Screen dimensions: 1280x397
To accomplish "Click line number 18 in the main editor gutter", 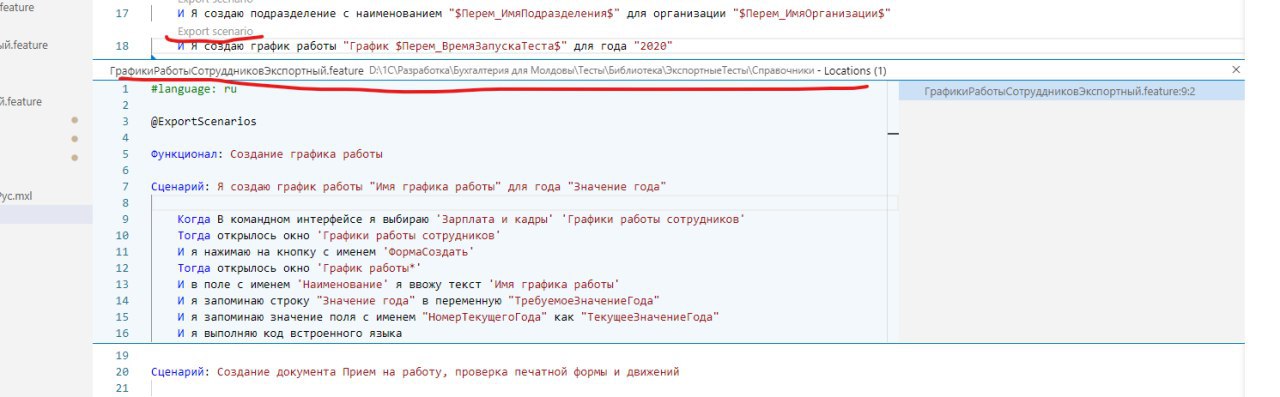I will point(123,46).
